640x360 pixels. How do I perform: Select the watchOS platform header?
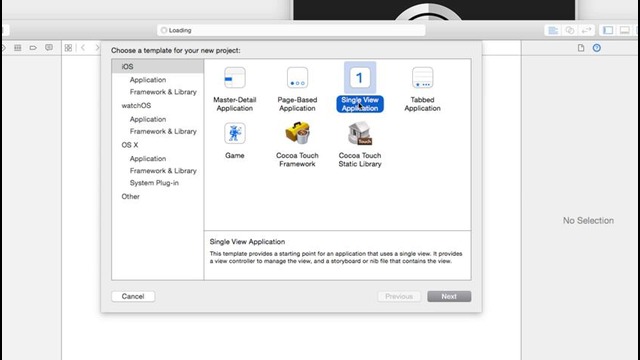point(136,106)
